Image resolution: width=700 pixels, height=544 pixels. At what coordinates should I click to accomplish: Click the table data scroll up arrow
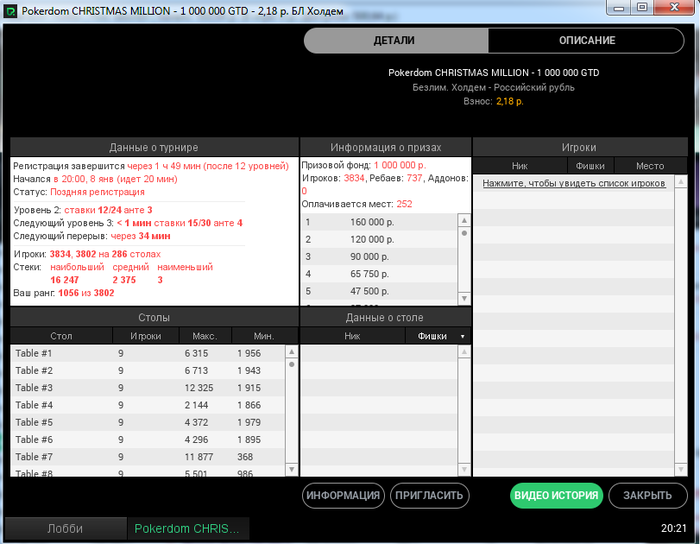tap(464, 352)
